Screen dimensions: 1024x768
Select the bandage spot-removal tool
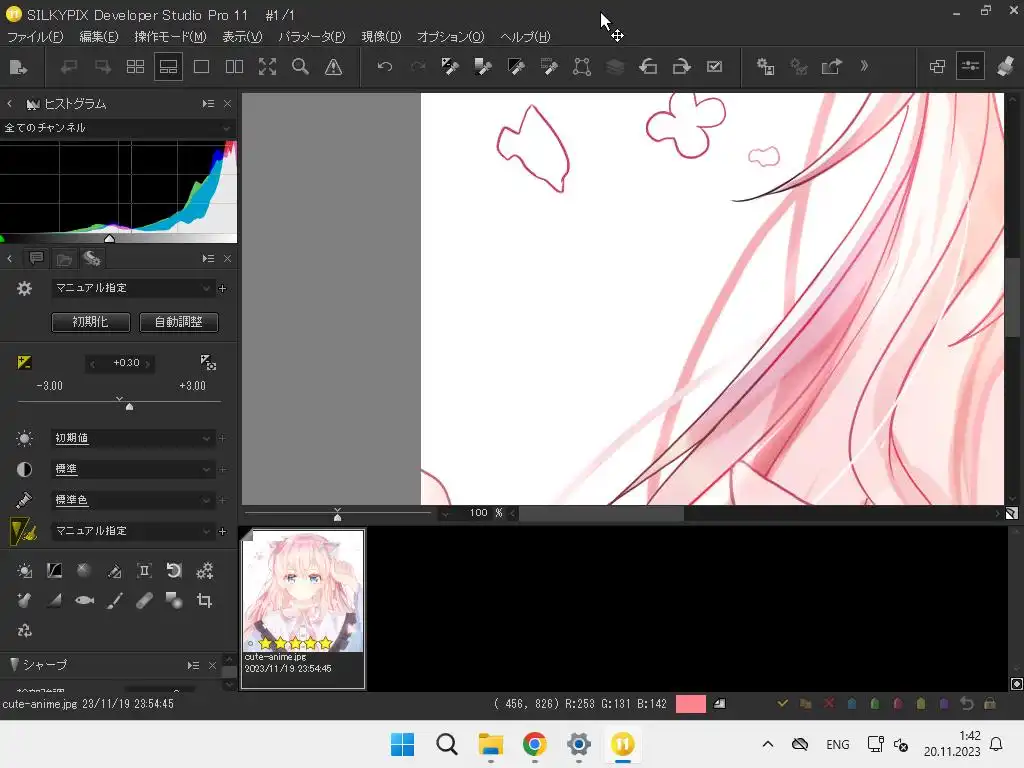pyautogui.click(x=144, y=600)
